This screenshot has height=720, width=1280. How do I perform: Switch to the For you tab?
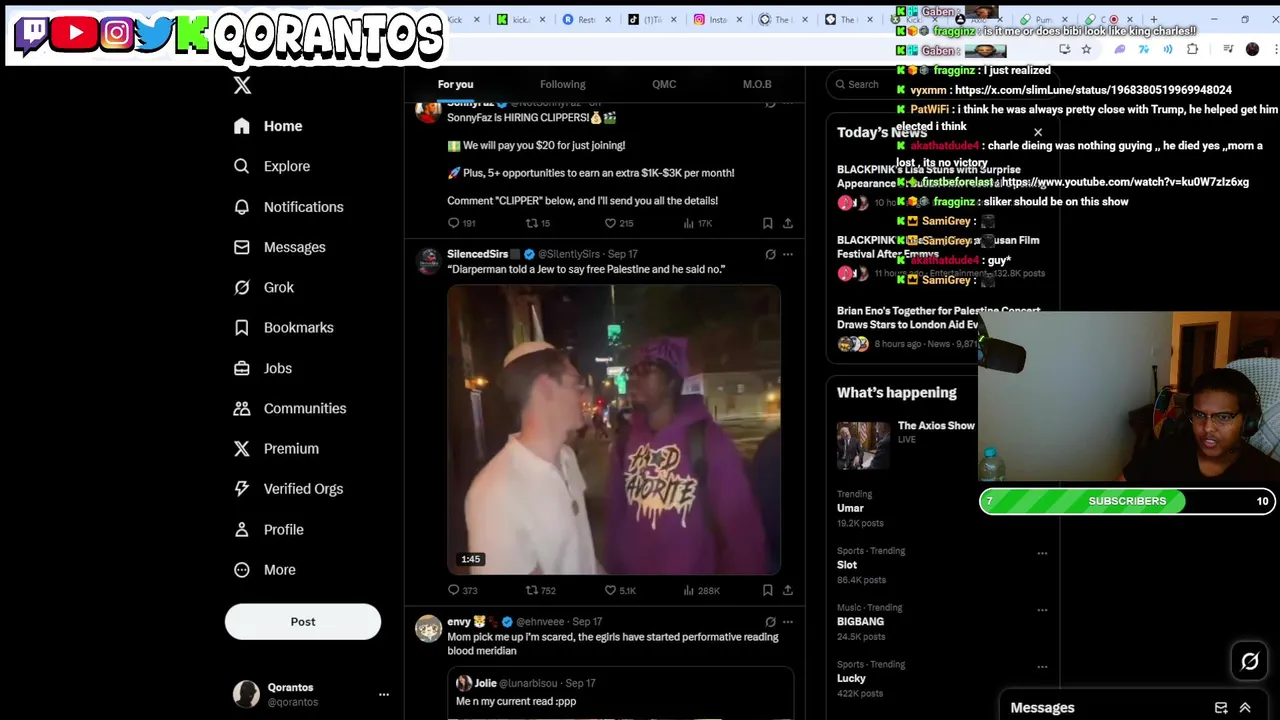[455, 84]
